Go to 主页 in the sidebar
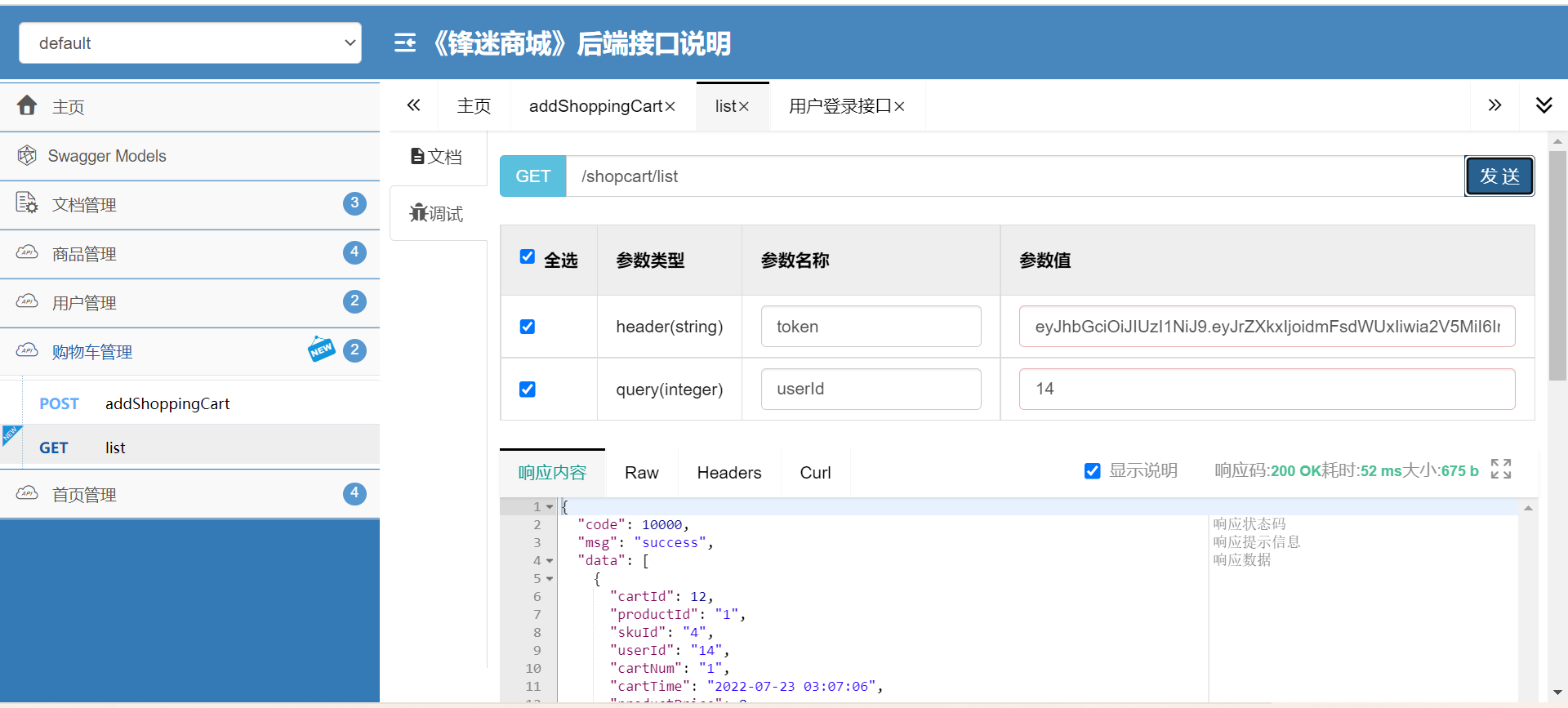 [x=189, y=107]
